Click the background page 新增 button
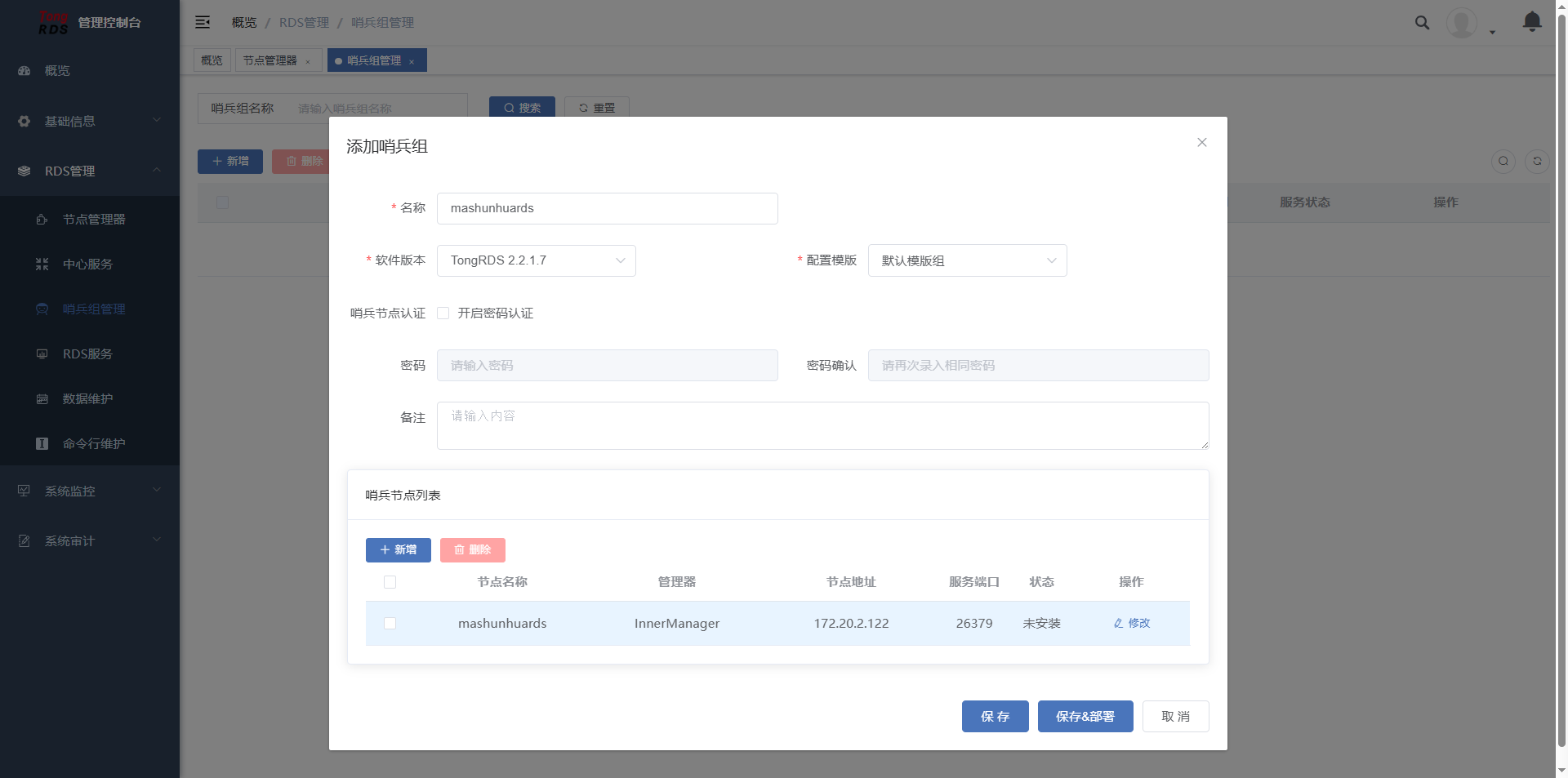 [230, 162]
